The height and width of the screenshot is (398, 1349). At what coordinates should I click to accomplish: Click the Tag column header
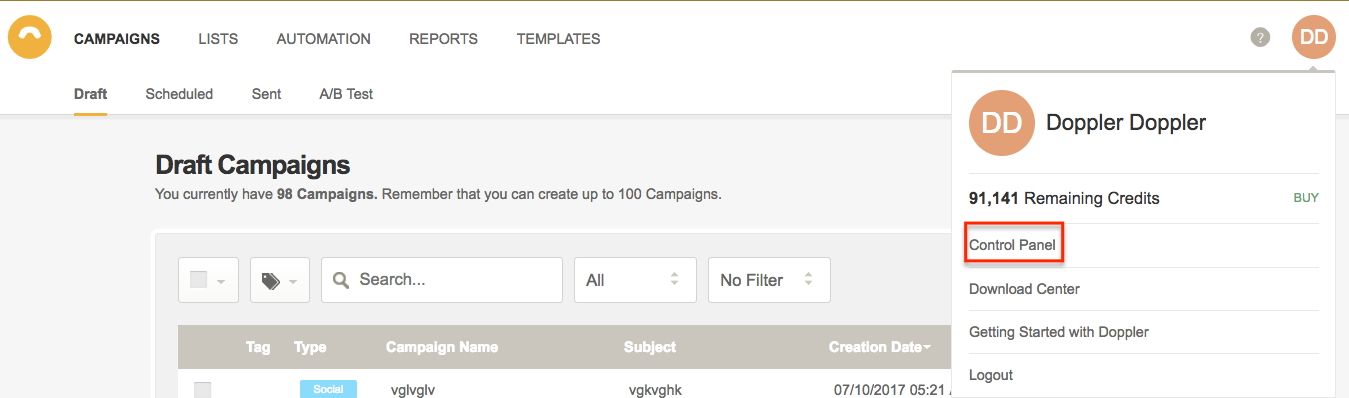(x=258, y=347)
